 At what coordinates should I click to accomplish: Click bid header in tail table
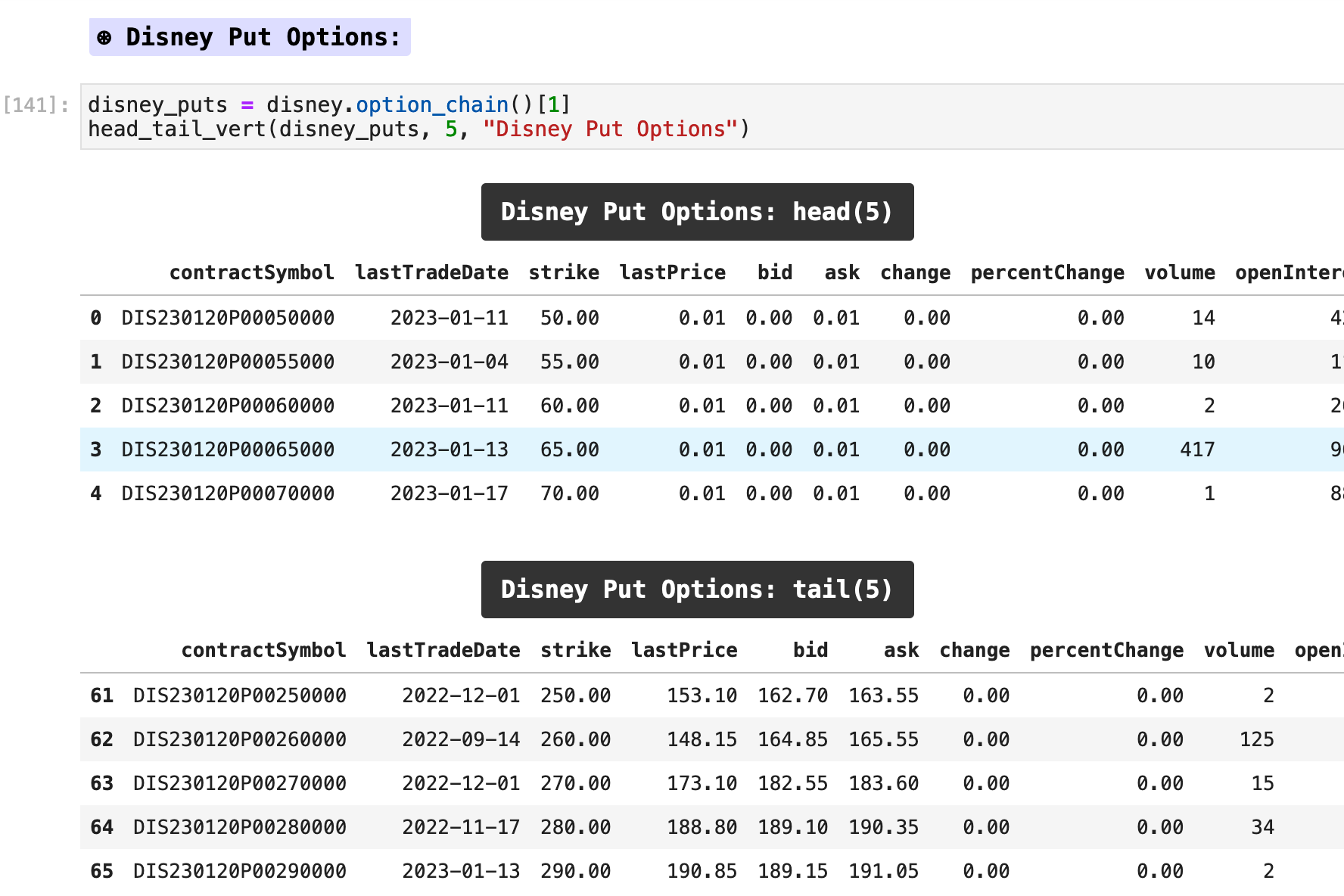pyautogui.click(x=810, y=650)
